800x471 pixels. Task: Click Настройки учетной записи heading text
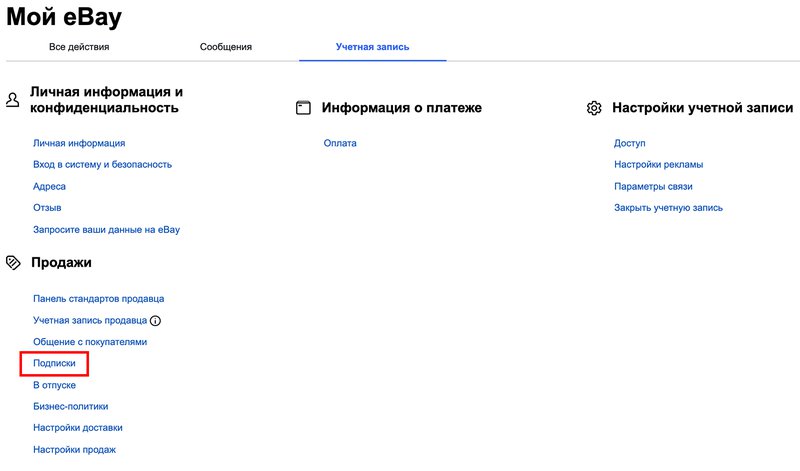point(703,108)
